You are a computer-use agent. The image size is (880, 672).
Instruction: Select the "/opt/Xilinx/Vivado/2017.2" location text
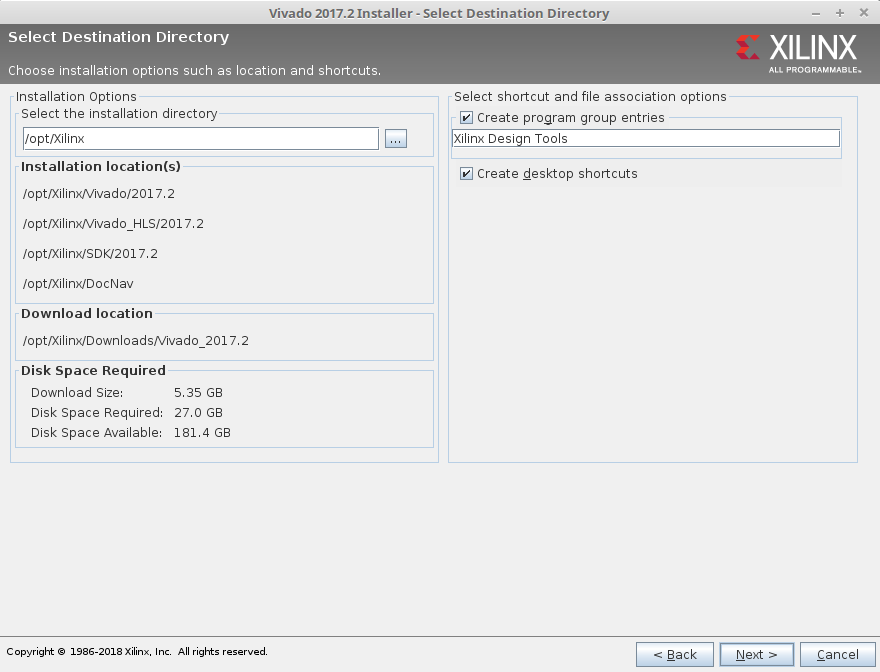[99, 194]
